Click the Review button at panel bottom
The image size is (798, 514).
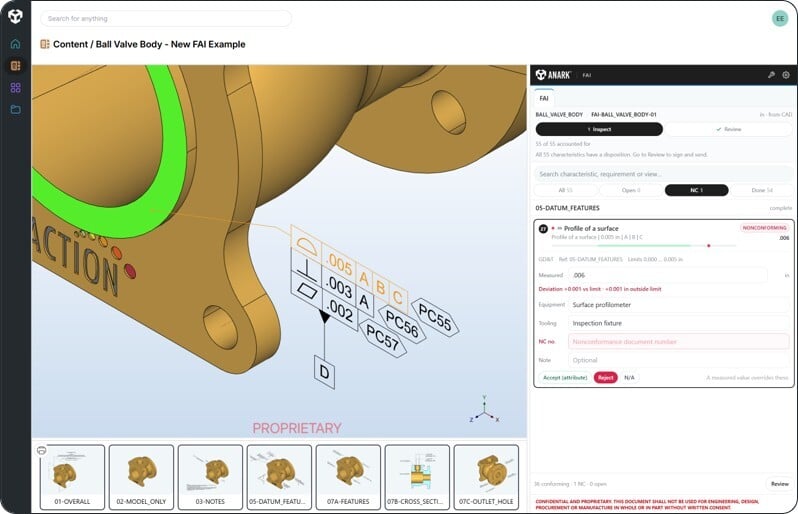779,484
